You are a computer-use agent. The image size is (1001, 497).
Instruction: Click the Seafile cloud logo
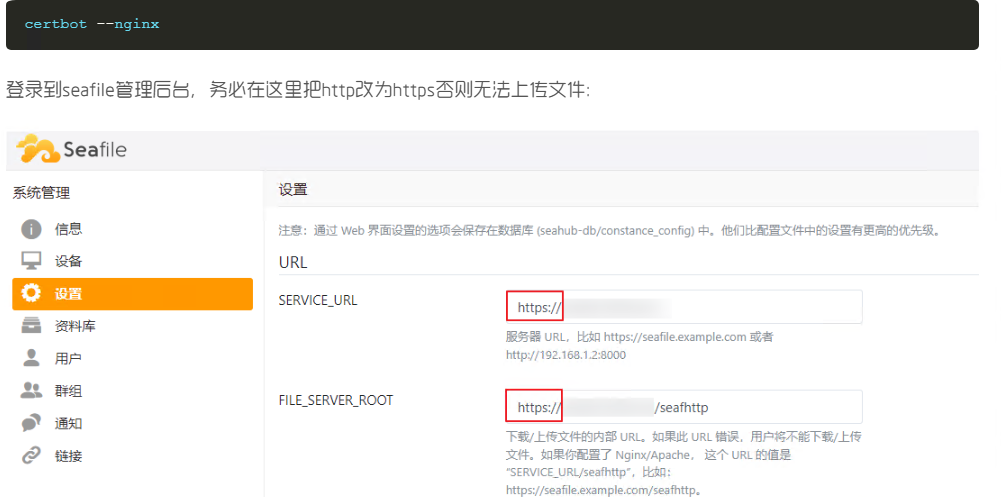tap(38, 149)
